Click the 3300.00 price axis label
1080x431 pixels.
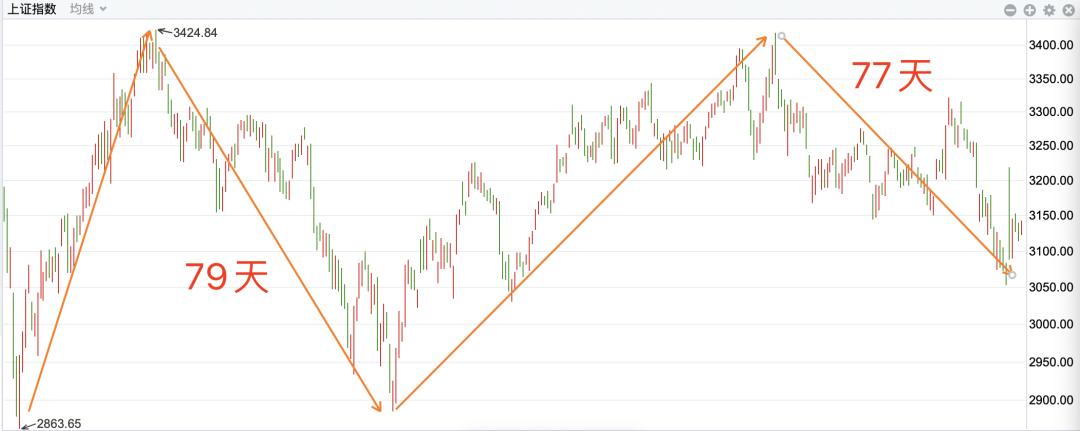(x=1051, y=112)
